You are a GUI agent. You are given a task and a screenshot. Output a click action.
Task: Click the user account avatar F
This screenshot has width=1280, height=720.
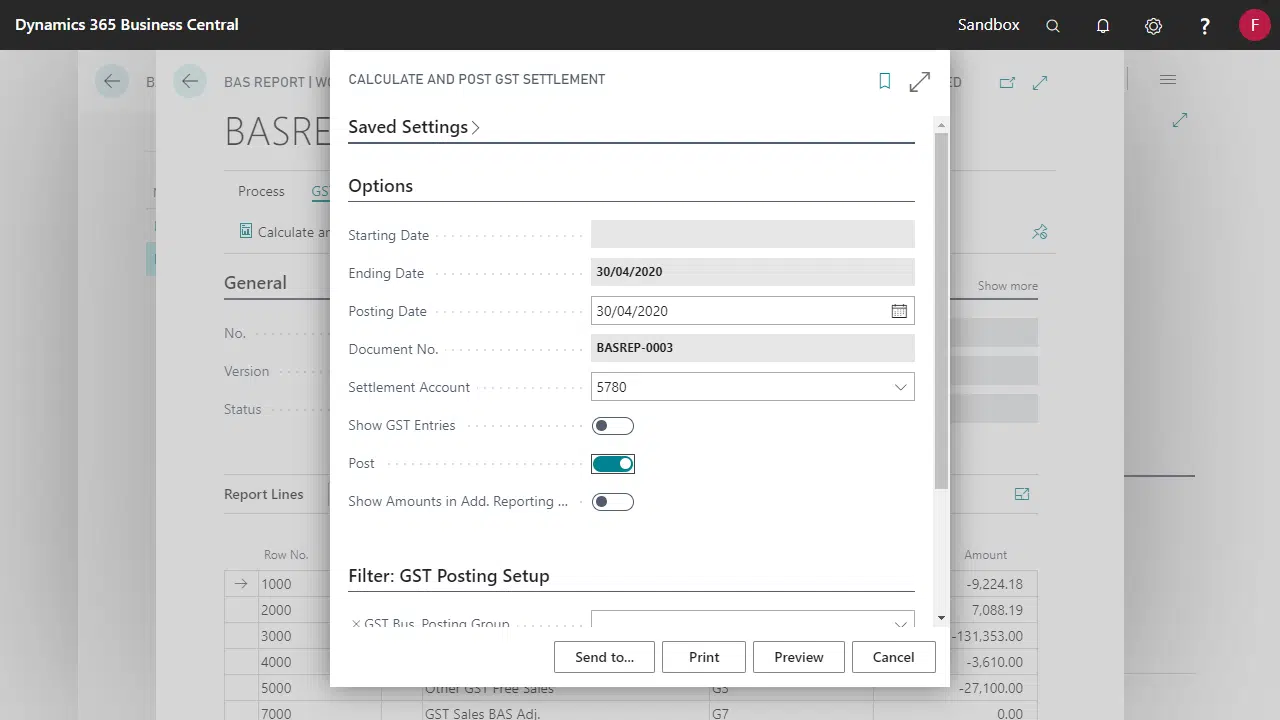tap(1254, 25)
